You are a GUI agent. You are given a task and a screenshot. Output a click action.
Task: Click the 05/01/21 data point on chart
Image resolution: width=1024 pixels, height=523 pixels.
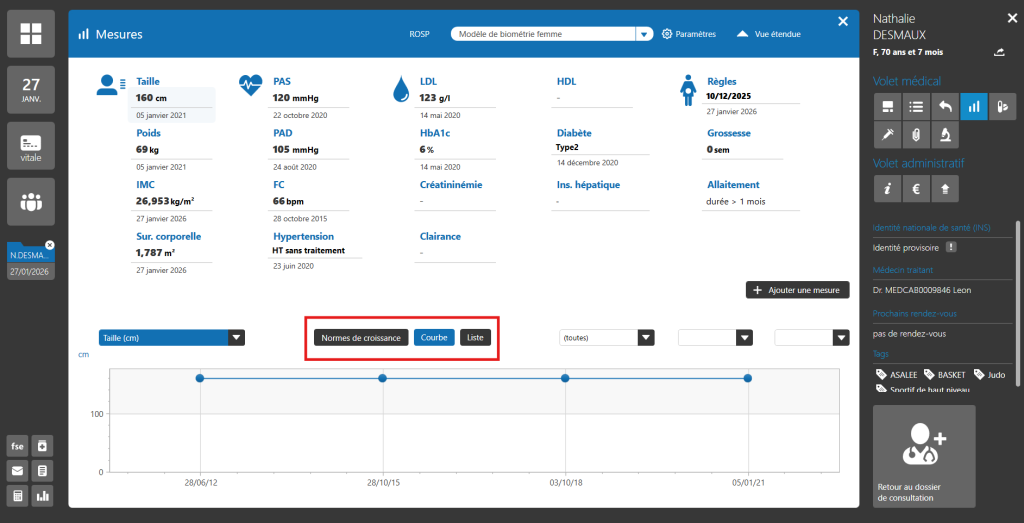pyautogui.click(x=747, y=378)
